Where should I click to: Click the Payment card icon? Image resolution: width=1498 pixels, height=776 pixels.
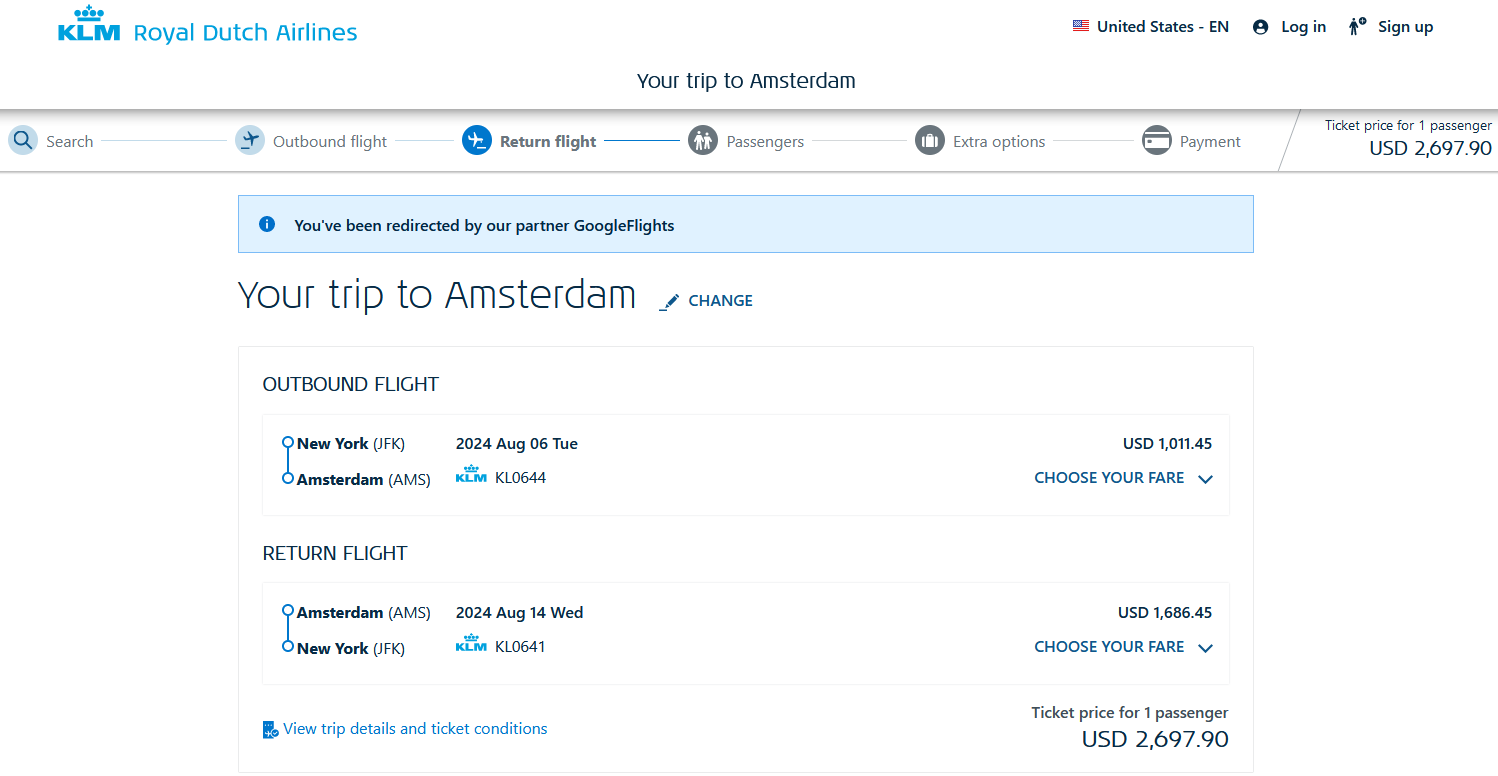point(1156,140)
